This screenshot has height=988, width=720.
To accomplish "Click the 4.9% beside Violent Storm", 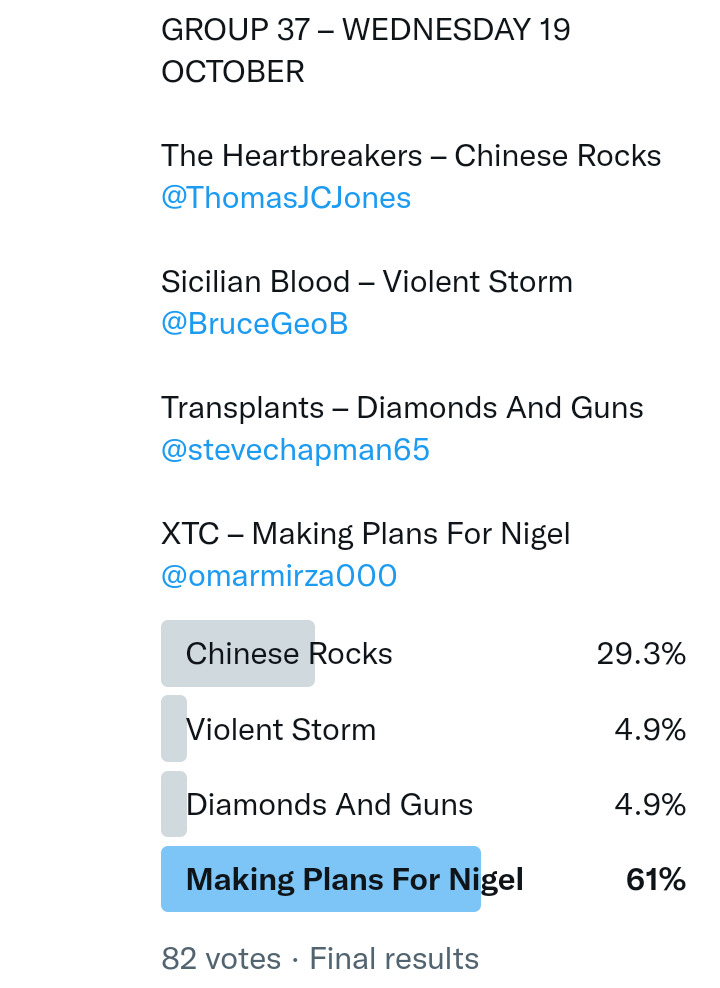I will [650, 730].
